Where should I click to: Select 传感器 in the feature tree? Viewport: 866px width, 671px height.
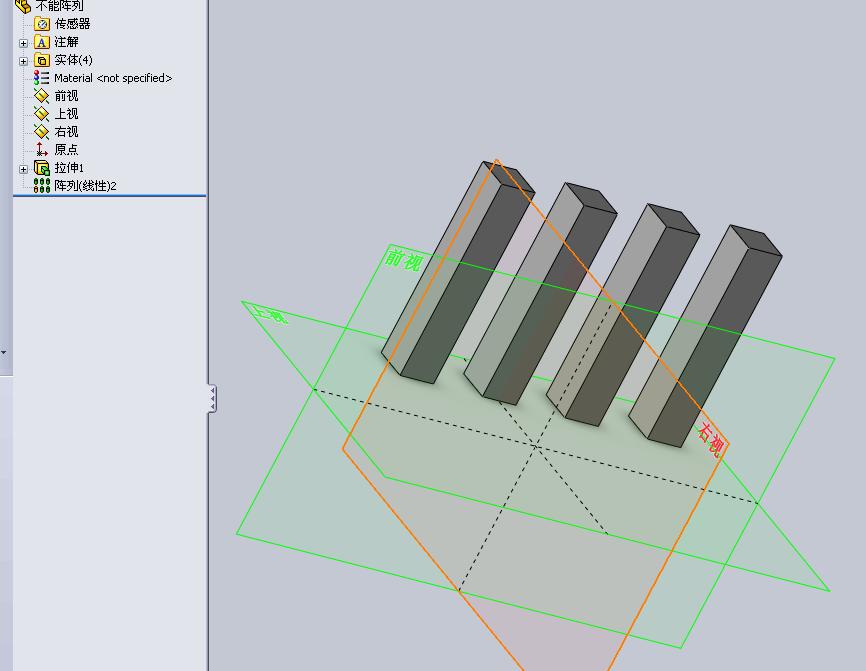(x=72, y=24)
